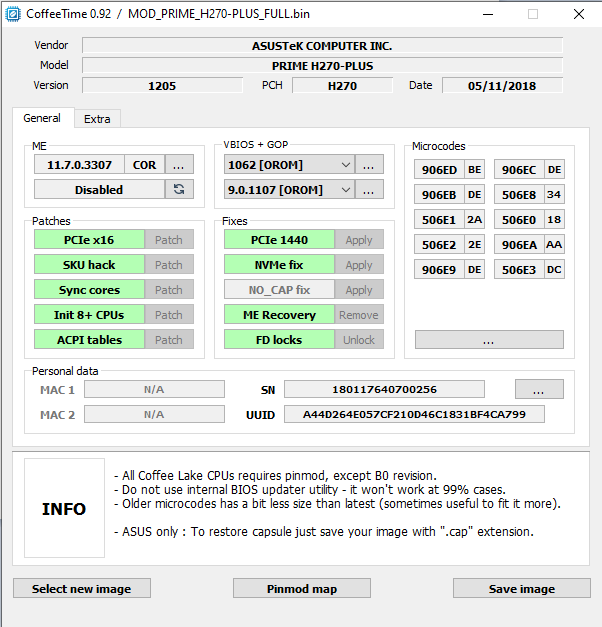
Task: Click the MAC 1 N/A field
Action: (154, 389)
